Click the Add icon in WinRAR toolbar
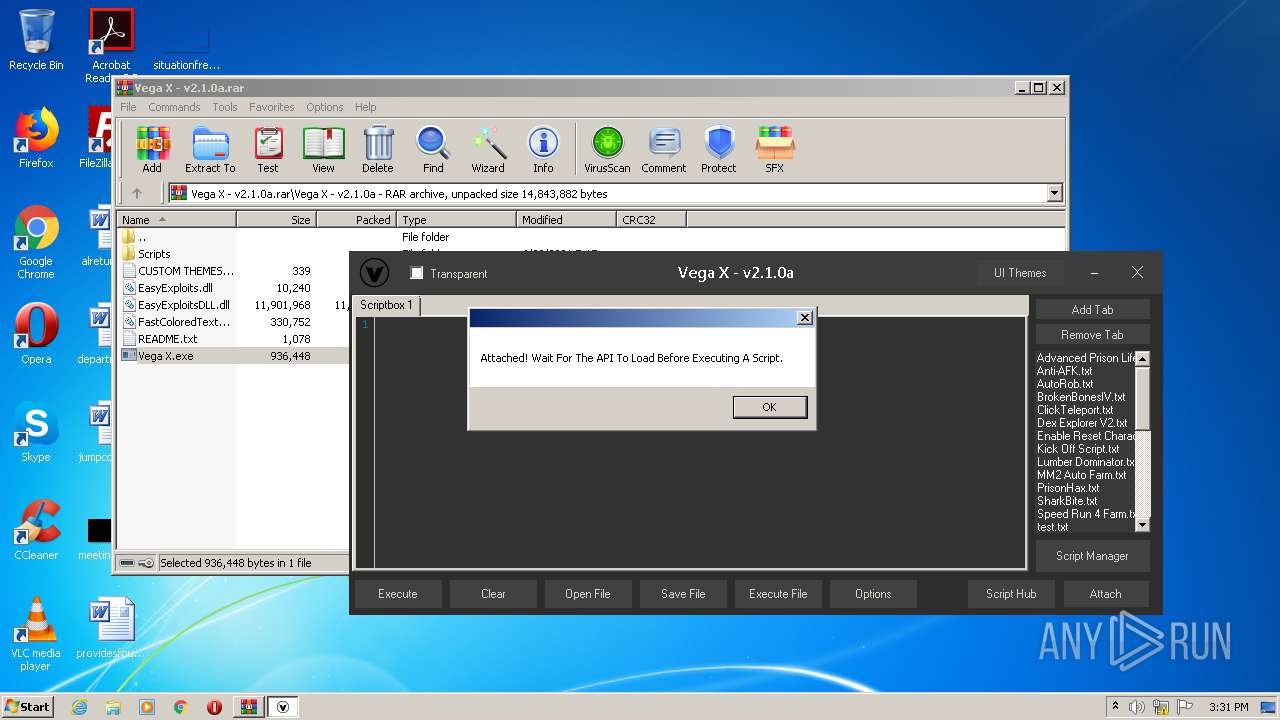 [152, 149]
